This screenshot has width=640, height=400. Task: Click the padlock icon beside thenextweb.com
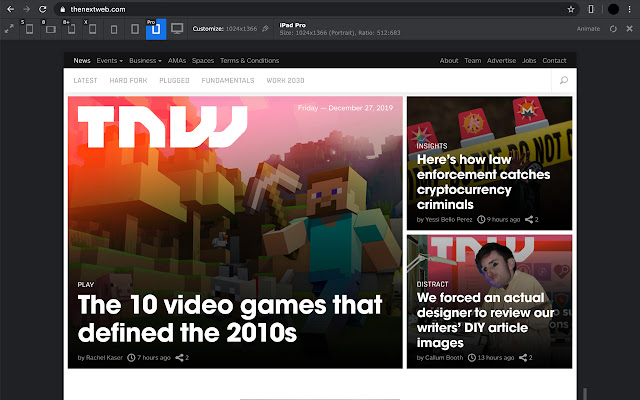click(62, 9)
